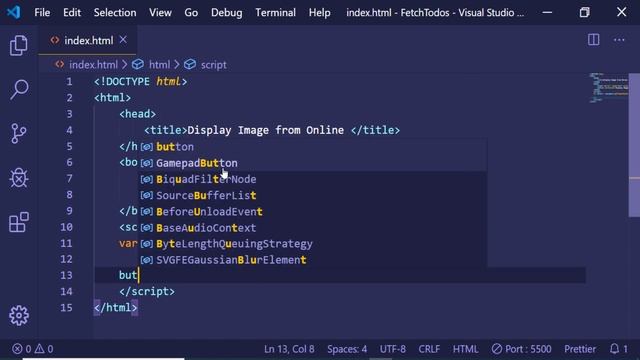The height and width of the screenshot is (360, 640).
Task: Change indentation via Spaces: 4
Action: [x=347, y=349]
